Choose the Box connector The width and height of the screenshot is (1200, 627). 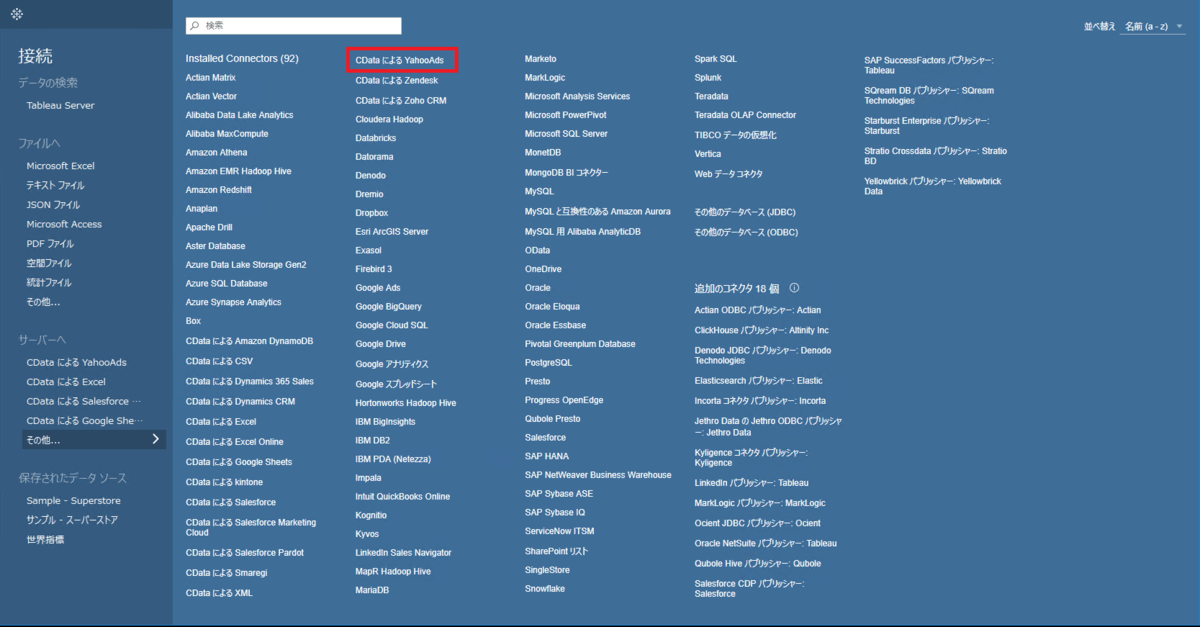click(x=193, y=321)
